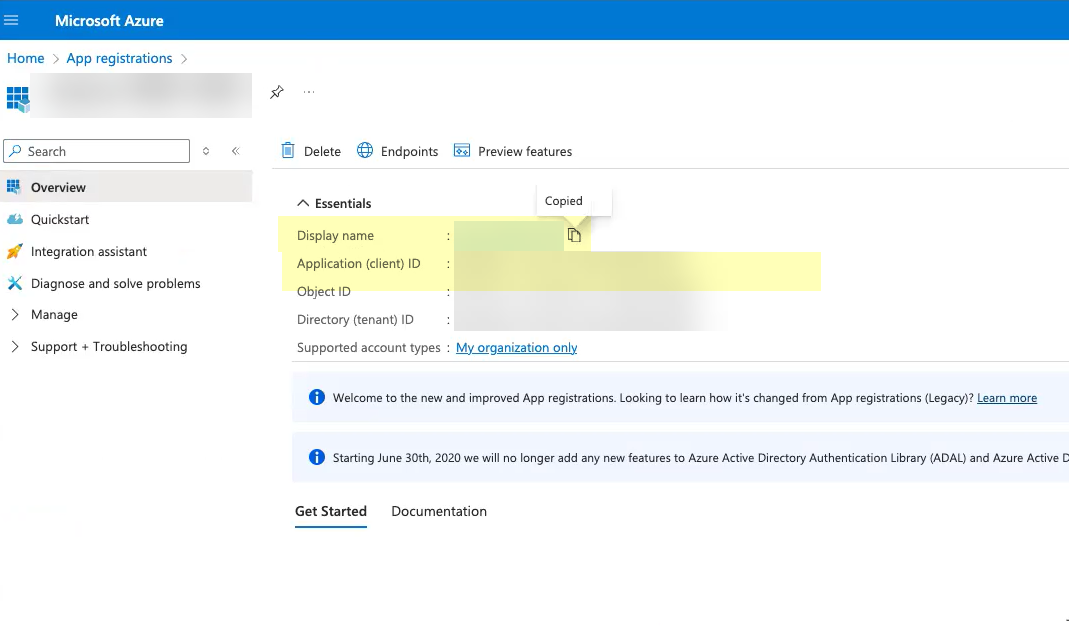The image size is (1069, 626).
Task: Open Quickstart from the sidebar
Action: 60,219
